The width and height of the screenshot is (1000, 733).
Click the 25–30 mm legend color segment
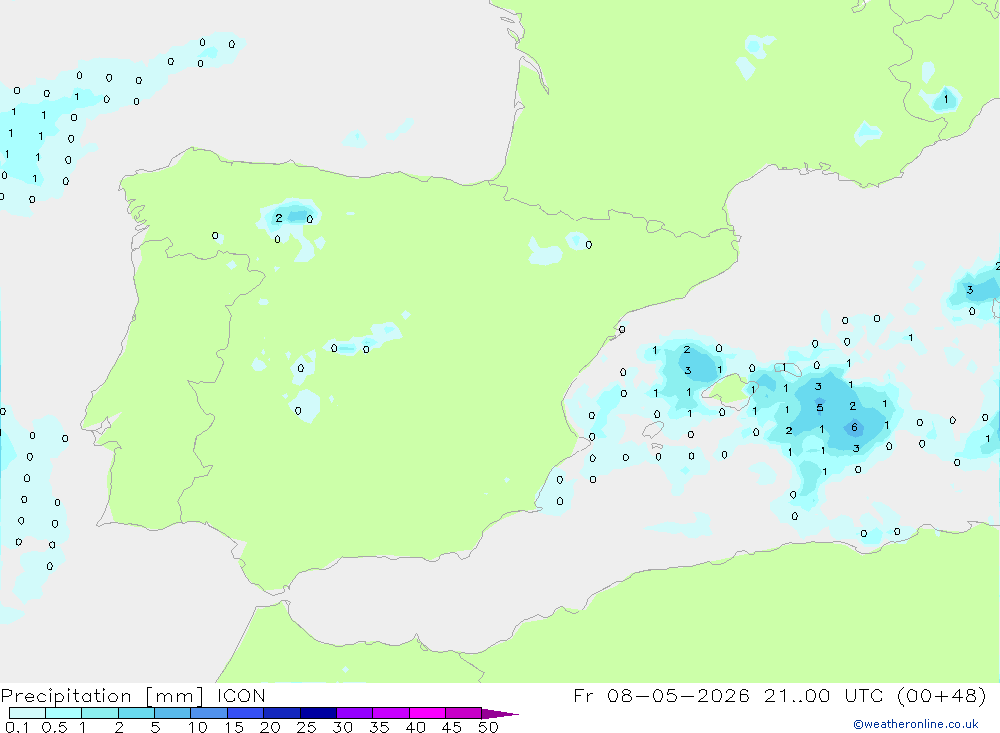coord(318,713)
